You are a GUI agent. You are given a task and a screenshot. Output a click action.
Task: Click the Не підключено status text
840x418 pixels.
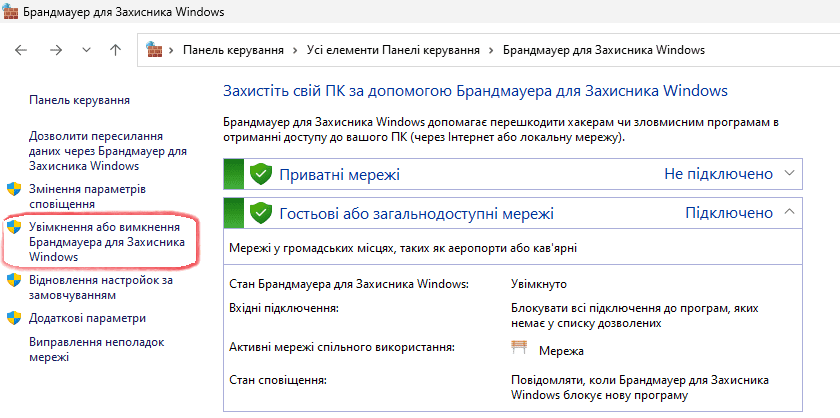click(718, 174)
